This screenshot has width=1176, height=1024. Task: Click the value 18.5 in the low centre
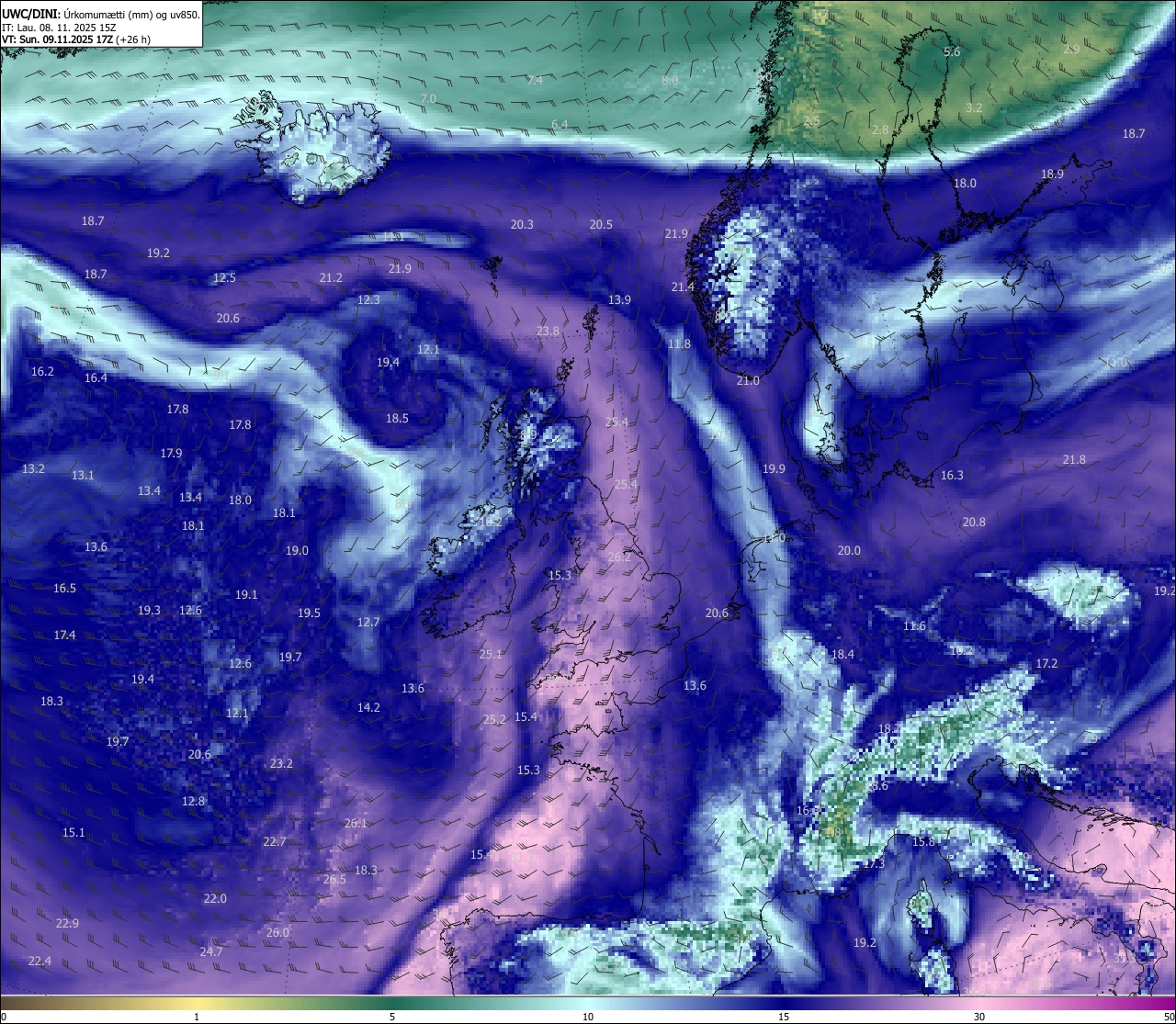tap(397, 418)
